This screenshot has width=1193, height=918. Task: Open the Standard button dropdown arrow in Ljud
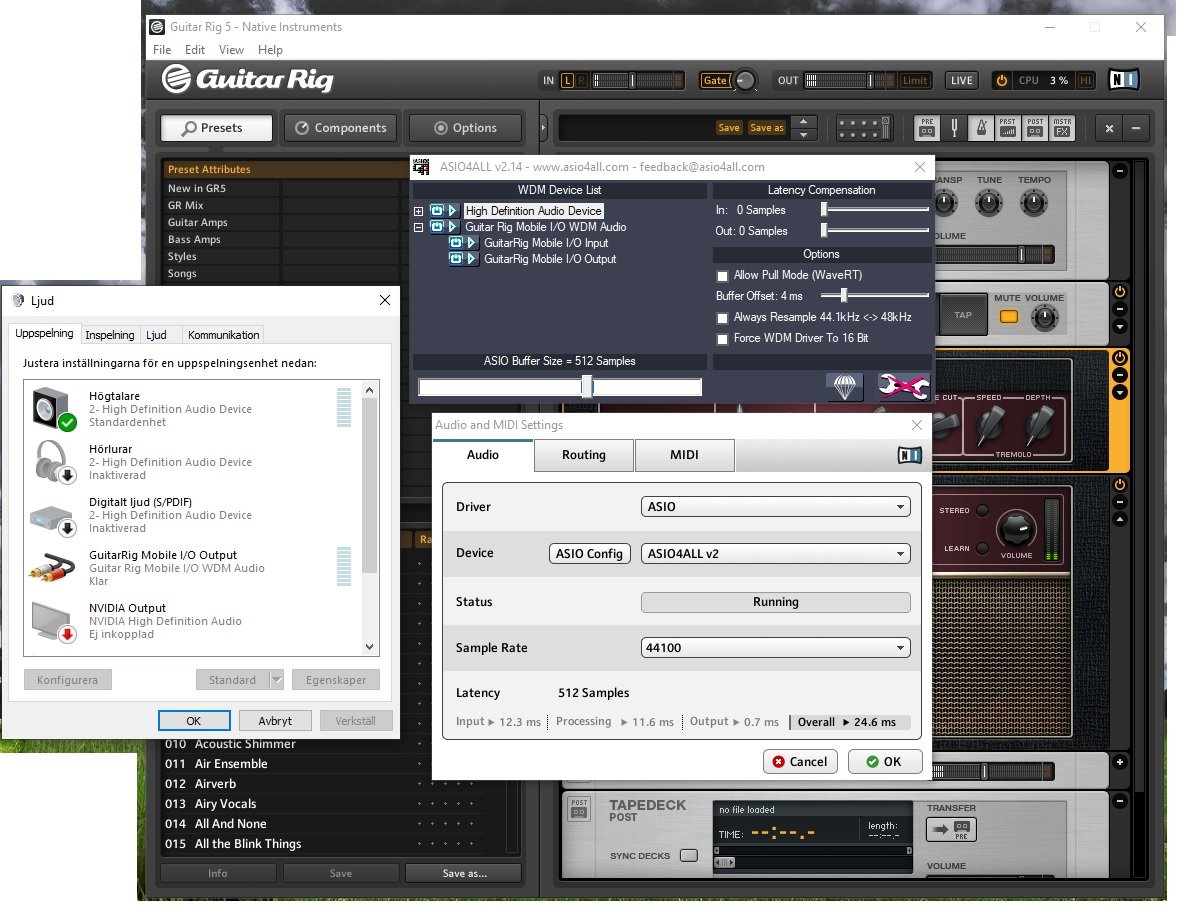point(276,680)
